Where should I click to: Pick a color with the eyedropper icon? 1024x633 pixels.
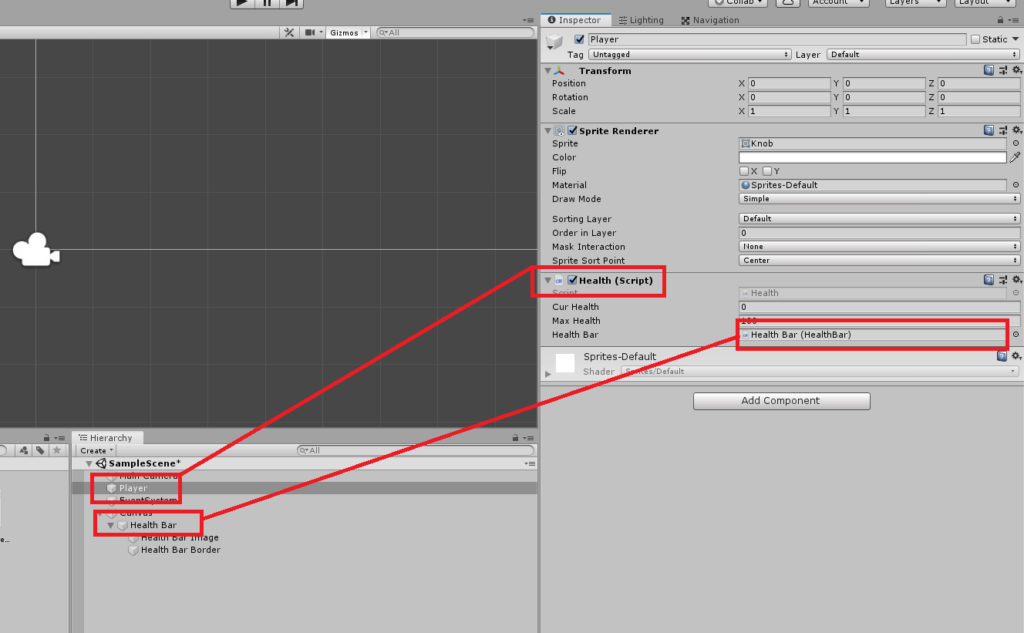tap(1015, 158)
